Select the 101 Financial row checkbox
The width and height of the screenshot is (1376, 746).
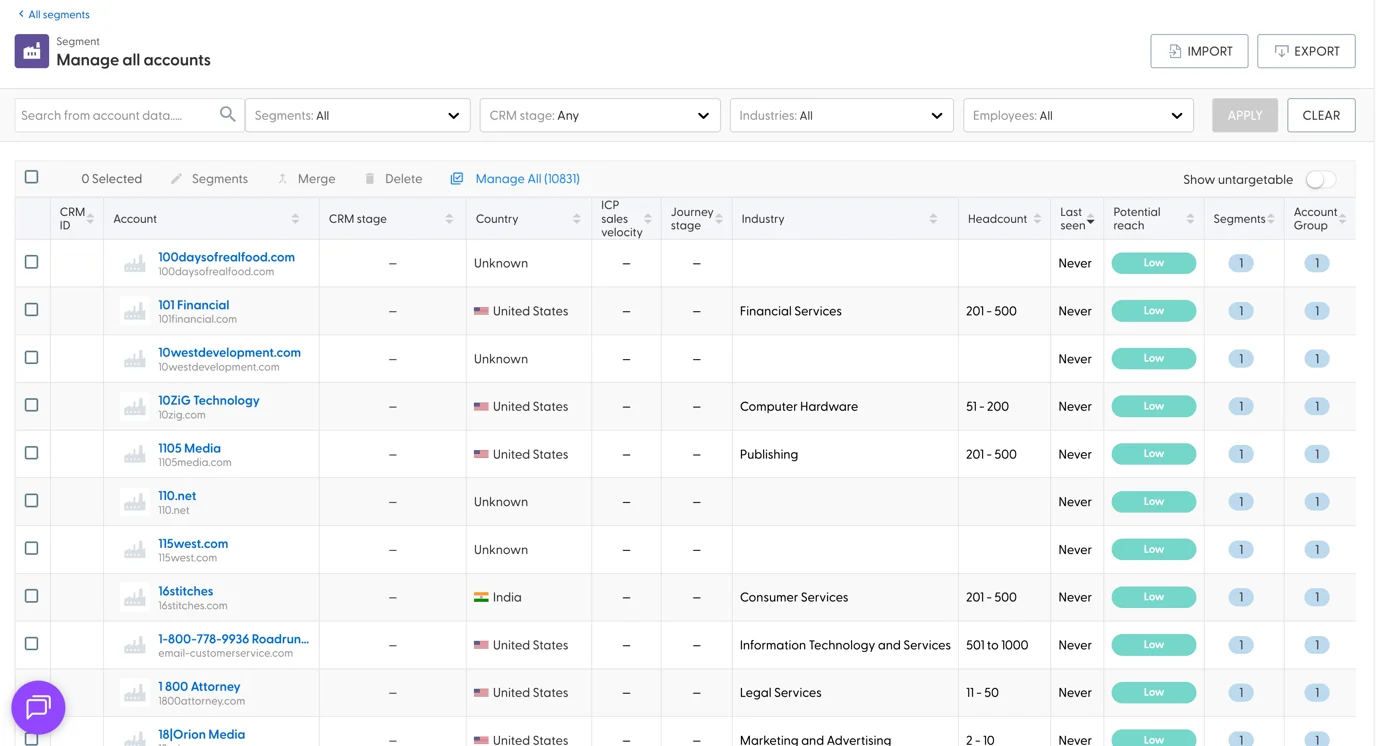pos(32,310)
